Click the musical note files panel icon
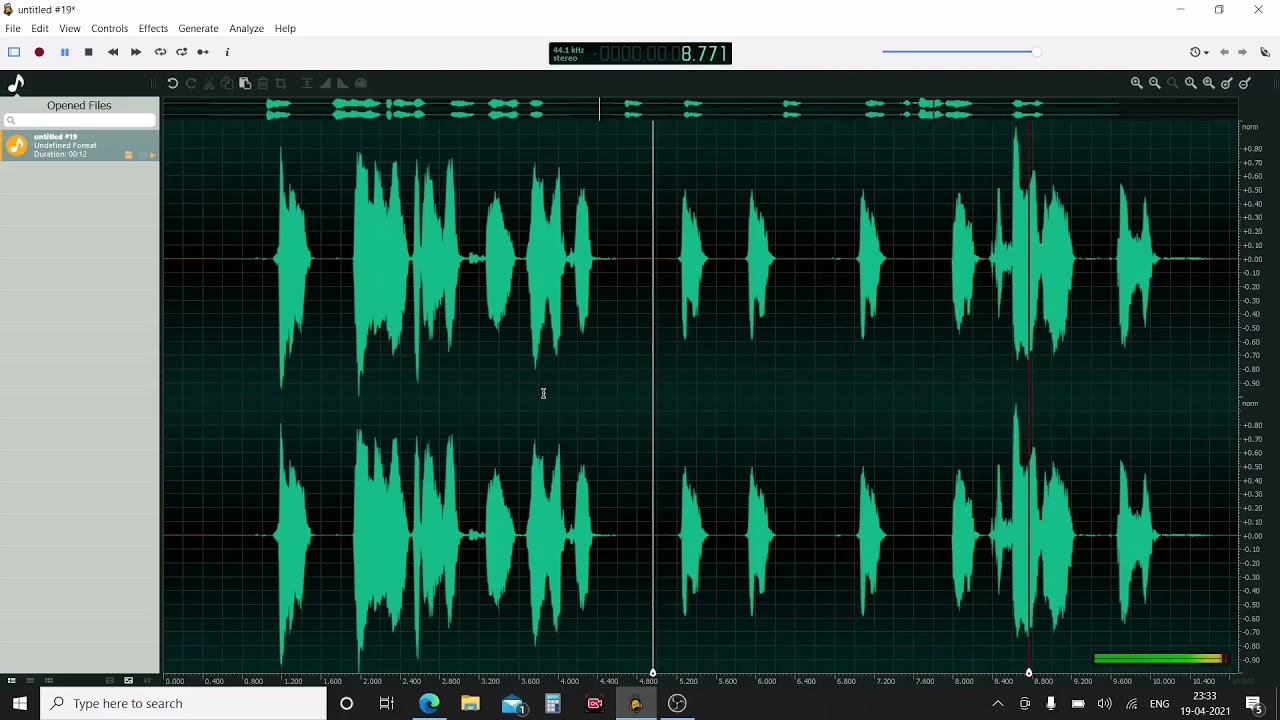This screenshot has width=1280, height=720. click(x=16, y=84)
